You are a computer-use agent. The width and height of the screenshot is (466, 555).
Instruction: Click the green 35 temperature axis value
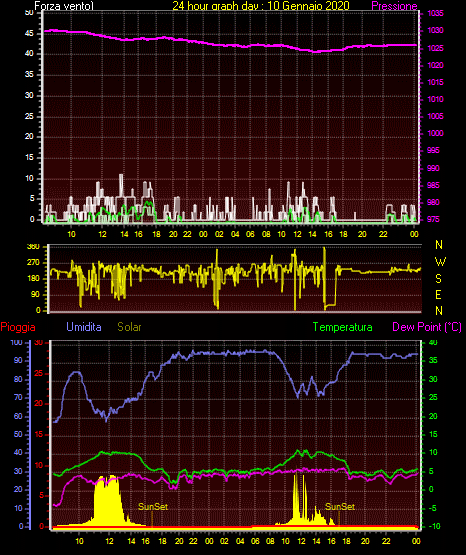pyautogui.click(x=433, y=361)
